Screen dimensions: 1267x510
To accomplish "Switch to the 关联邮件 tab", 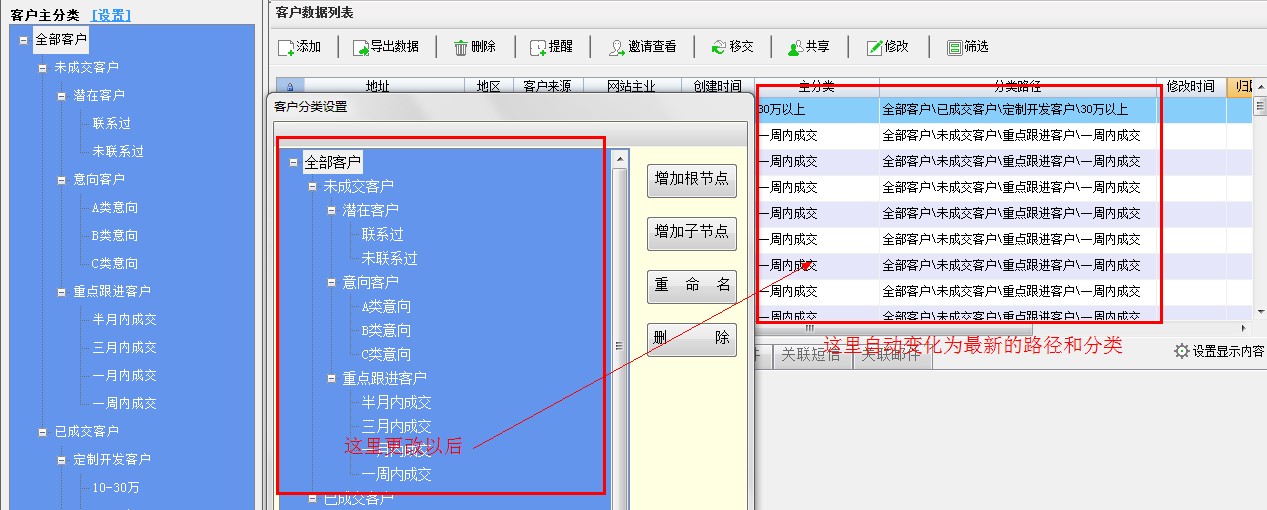I will click(892, 355).
